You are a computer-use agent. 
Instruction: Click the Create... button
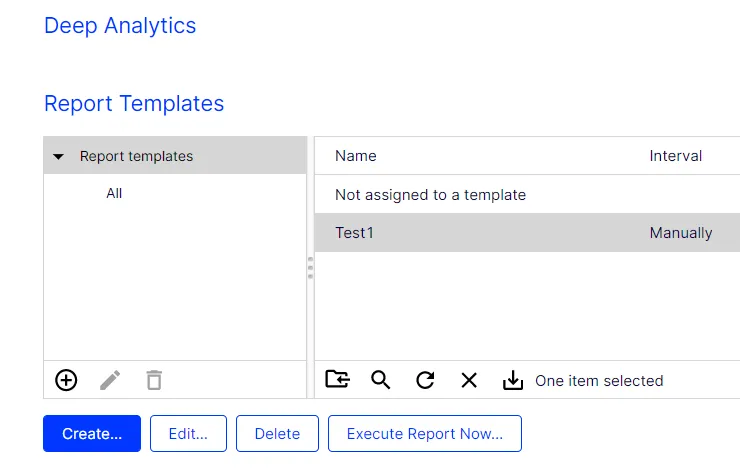(92, 433)
